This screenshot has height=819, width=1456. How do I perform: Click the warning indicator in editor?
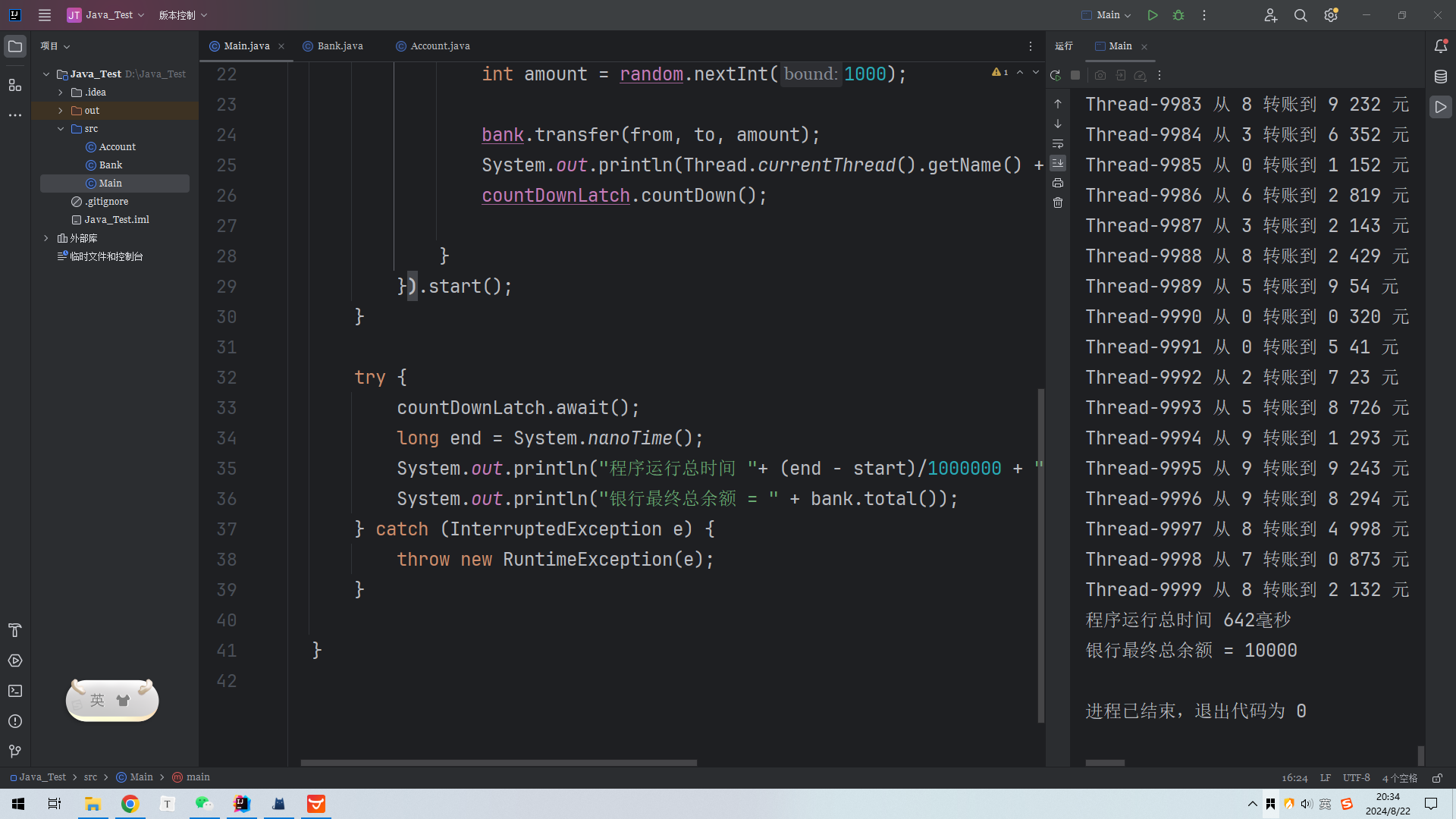pyautogui.click(x=1000, y=72)
